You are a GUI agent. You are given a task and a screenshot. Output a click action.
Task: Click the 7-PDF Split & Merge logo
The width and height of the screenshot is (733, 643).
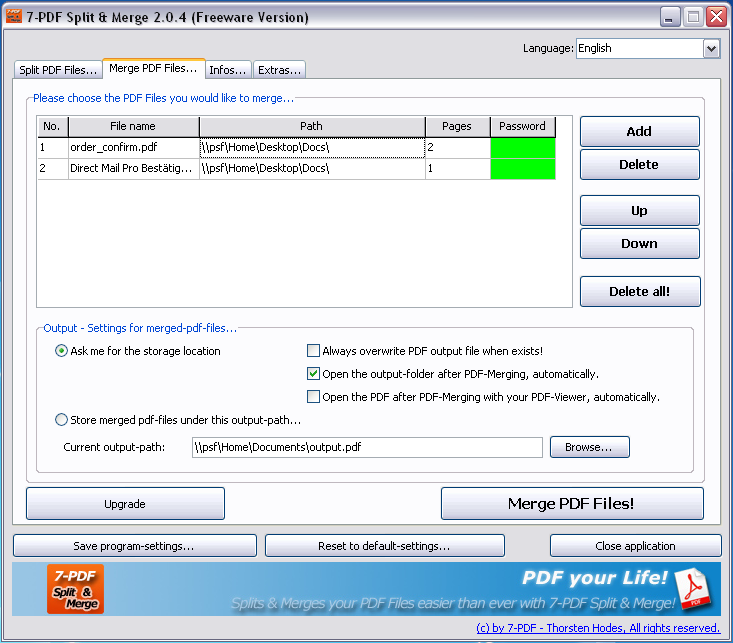(x=75, y=589)
